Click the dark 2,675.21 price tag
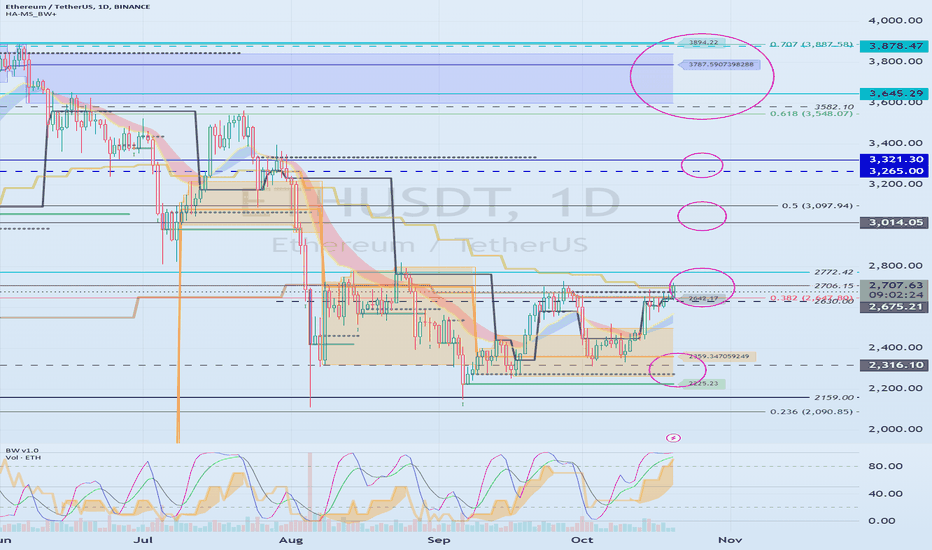 [895, 307]
